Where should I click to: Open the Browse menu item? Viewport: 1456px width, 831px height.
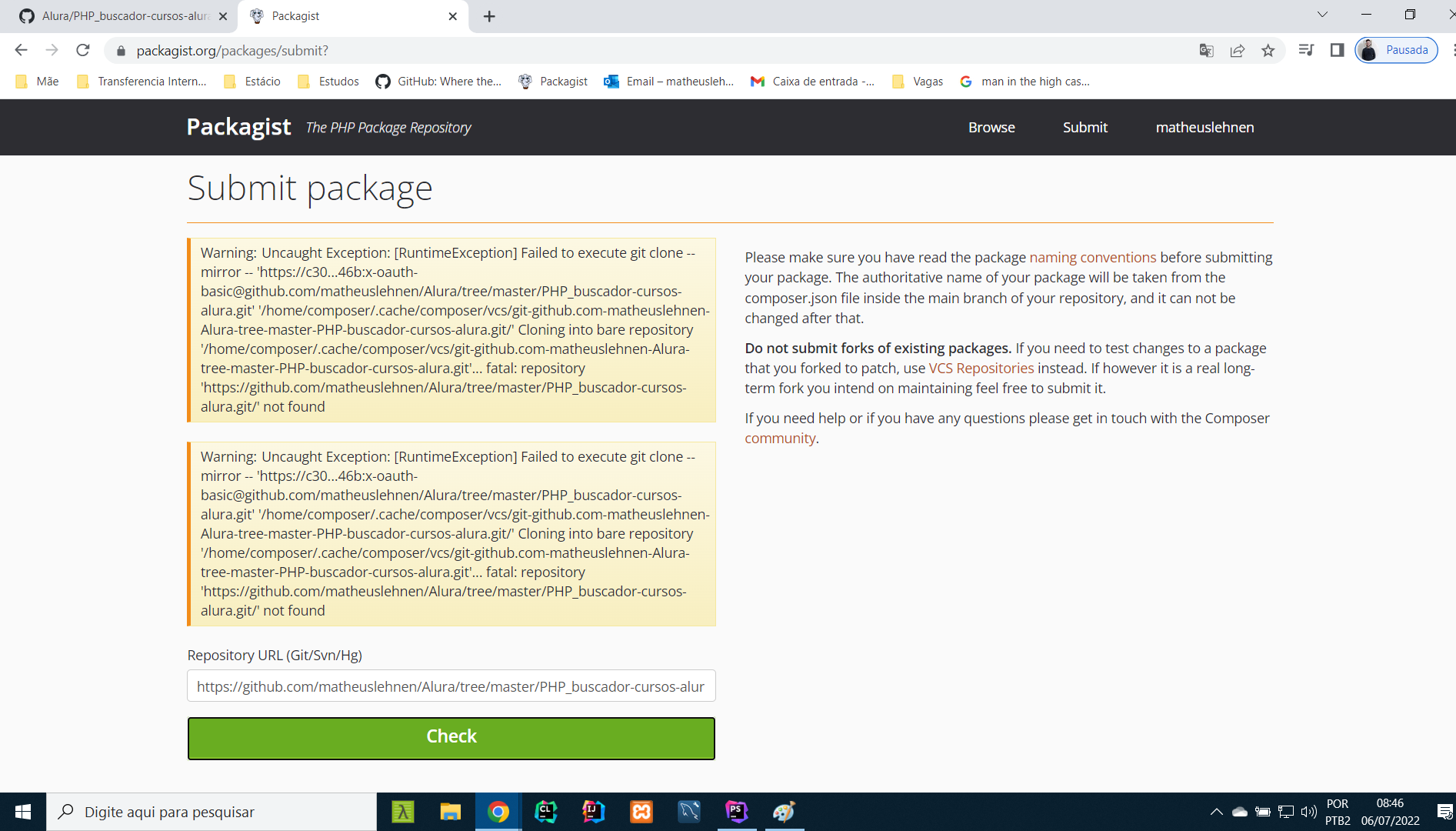click(x=991, y=128)
